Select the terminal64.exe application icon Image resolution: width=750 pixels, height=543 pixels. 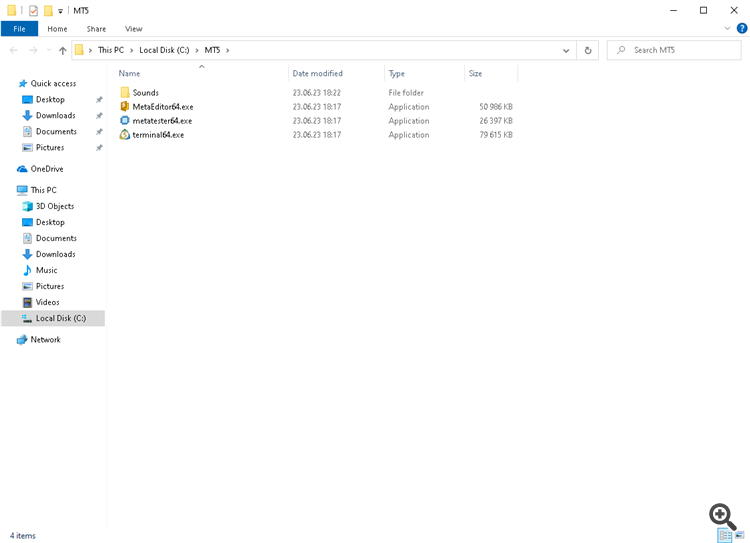tap(125, 135)
